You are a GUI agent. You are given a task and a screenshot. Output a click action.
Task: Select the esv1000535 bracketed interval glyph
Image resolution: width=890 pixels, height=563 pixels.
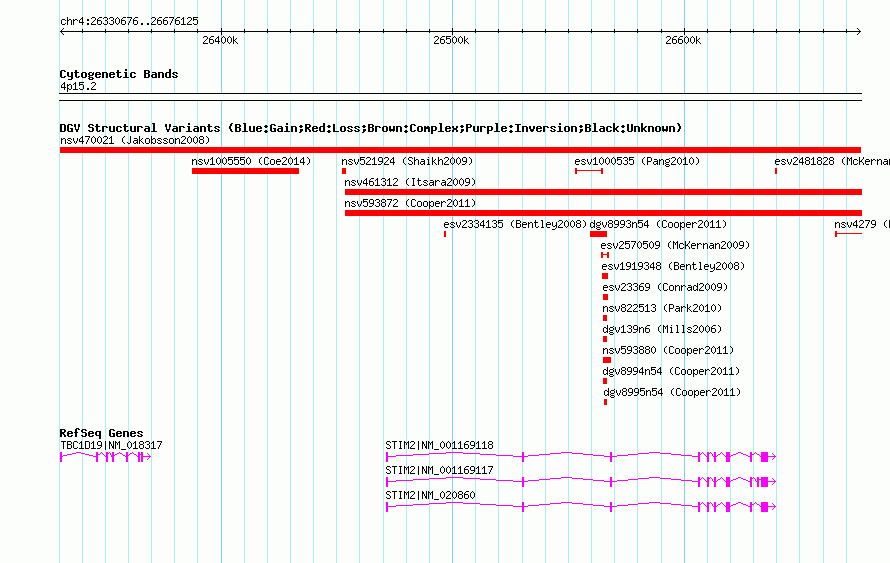pyautogui.click(x=589, y=171)
